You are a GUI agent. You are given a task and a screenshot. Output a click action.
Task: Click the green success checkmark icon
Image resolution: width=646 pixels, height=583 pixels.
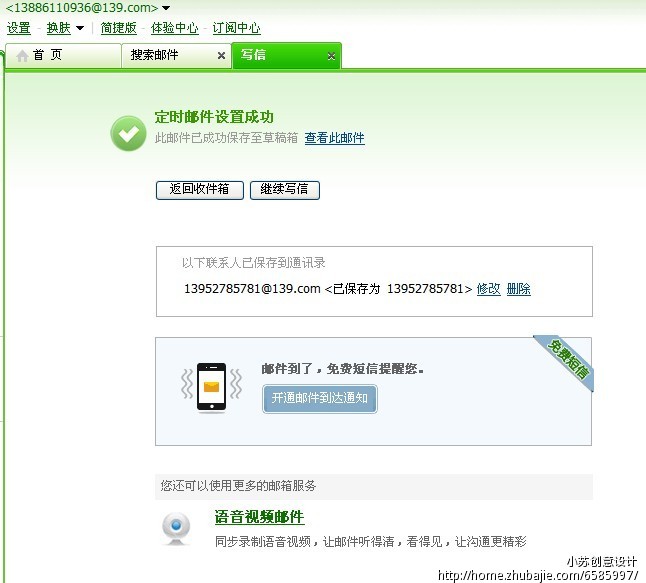click(128, 133)
